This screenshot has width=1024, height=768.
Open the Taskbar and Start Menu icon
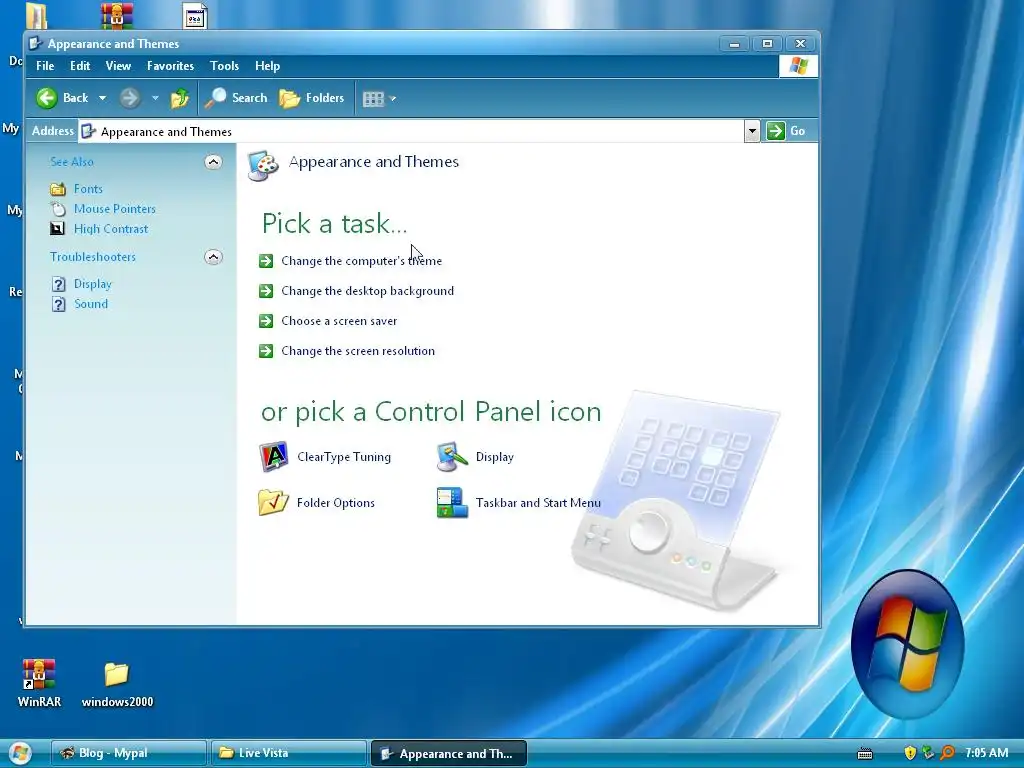pyautogui.click(x=452, y=503)
